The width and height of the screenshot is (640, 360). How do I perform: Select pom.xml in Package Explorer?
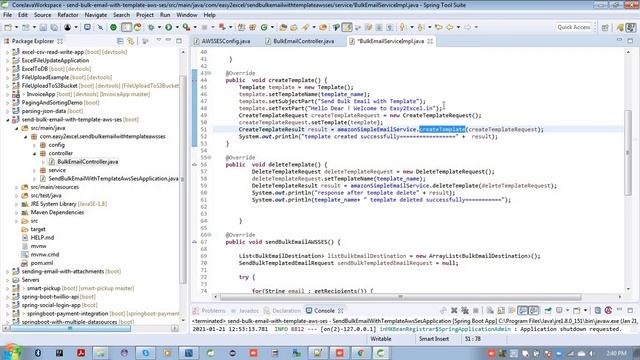[x=42, y=263]
